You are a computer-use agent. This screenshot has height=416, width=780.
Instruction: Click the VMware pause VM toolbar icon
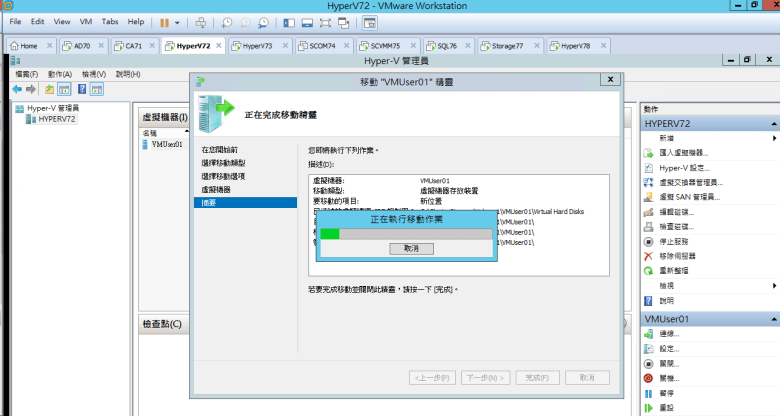164,21
